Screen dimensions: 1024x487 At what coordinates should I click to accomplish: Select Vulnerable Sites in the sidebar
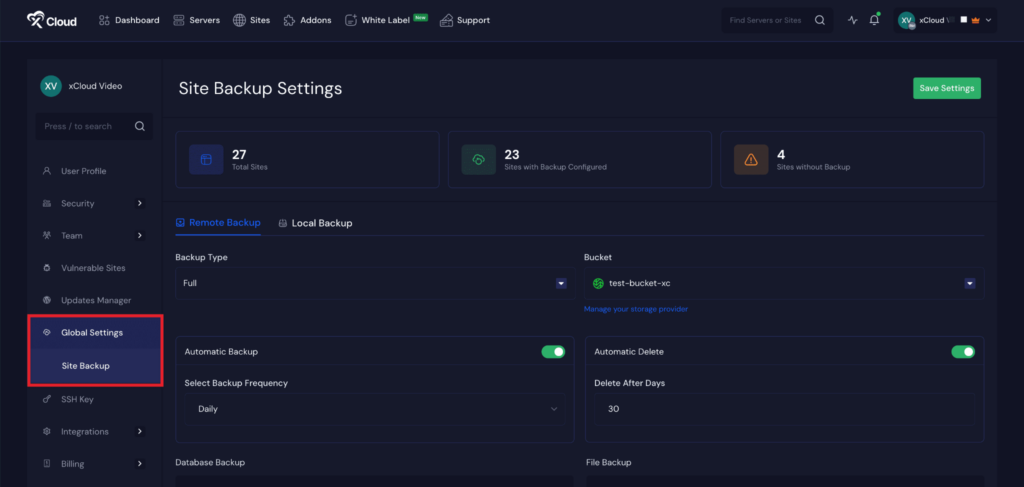click(x=96, y=268)
